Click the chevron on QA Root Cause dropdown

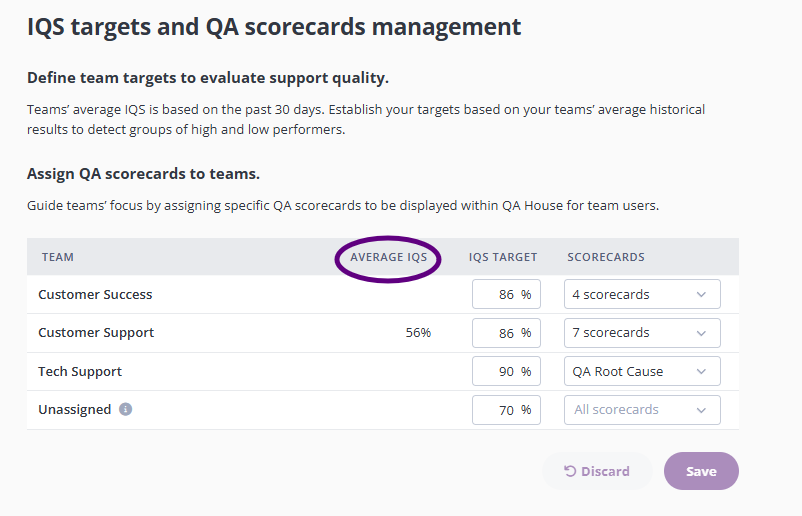pos(701,371)
